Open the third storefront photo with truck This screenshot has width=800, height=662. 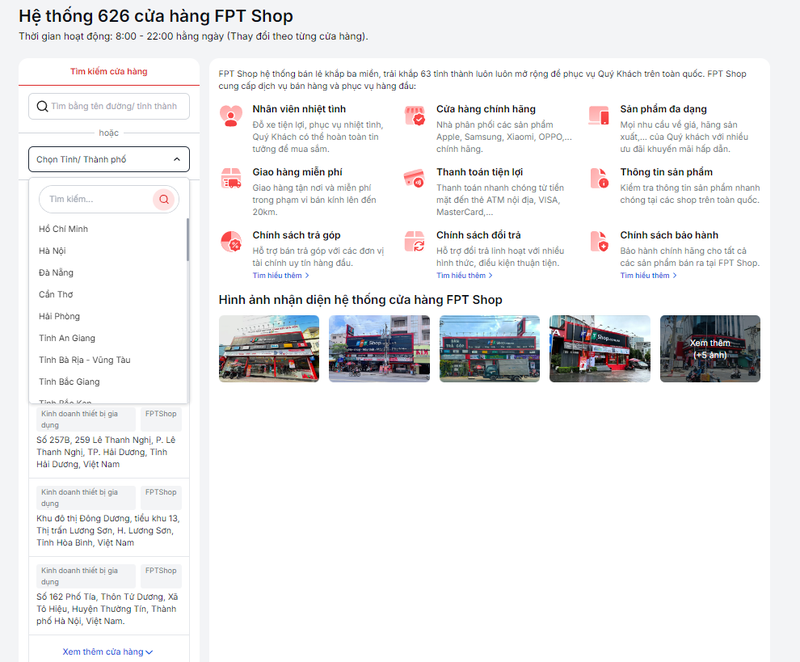point(489,348)
